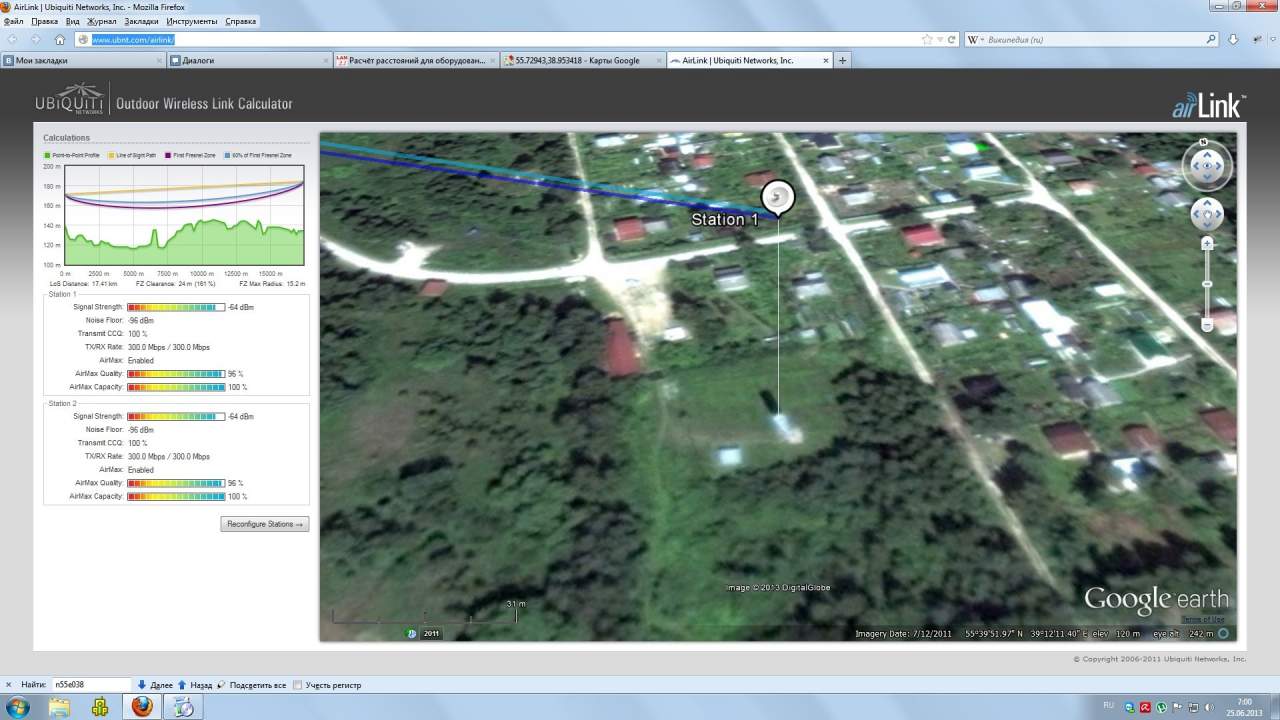
Task: Close the find bar with the X
Action: click(9, 685)
